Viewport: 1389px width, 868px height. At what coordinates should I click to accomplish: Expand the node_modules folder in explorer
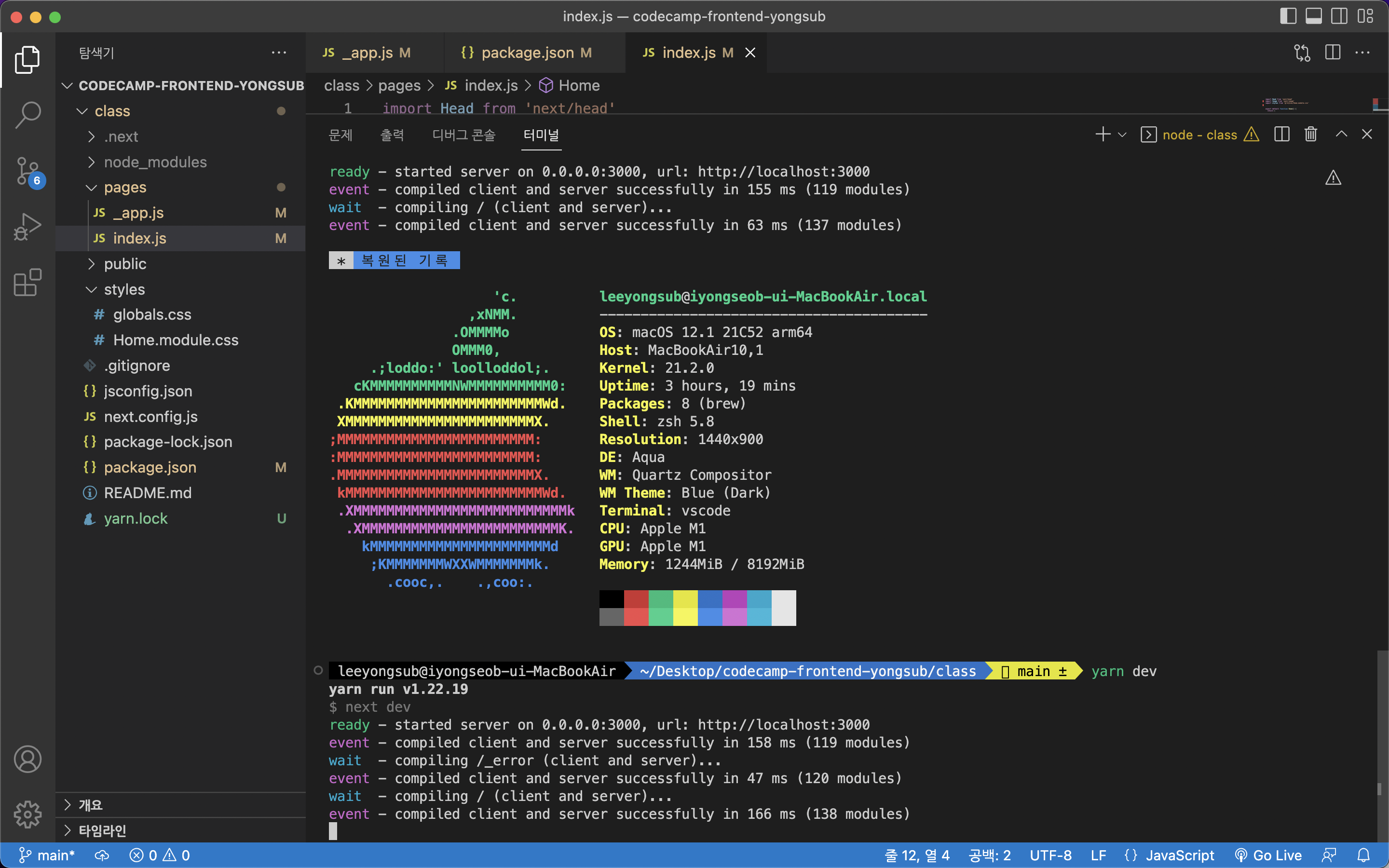(x=155, y=161)
